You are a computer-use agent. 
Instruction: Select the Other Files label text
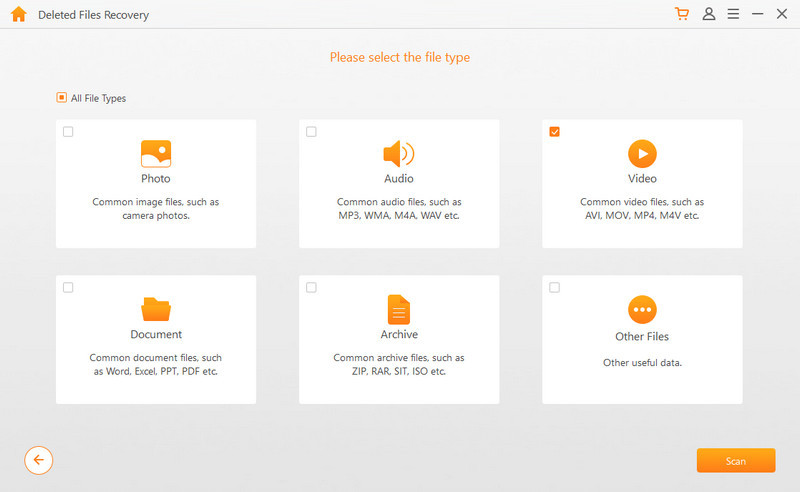[x=642, y=336]
